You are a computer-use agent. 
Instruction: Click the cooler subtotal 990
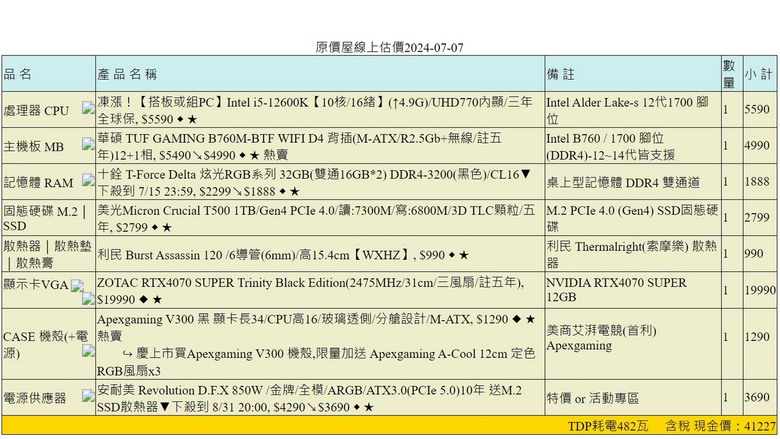[x=754, y=254]
